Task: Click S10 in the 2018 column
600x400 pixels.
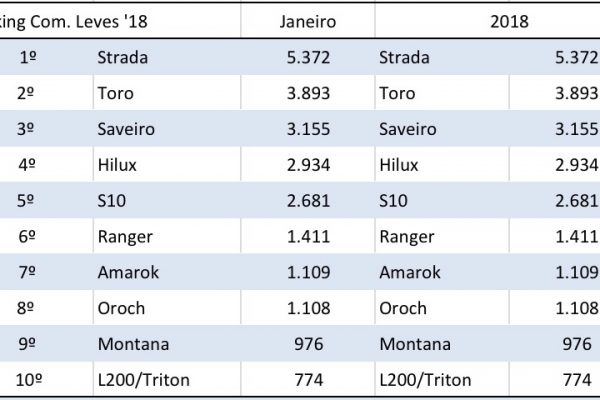Action: [x=393, y=199]
